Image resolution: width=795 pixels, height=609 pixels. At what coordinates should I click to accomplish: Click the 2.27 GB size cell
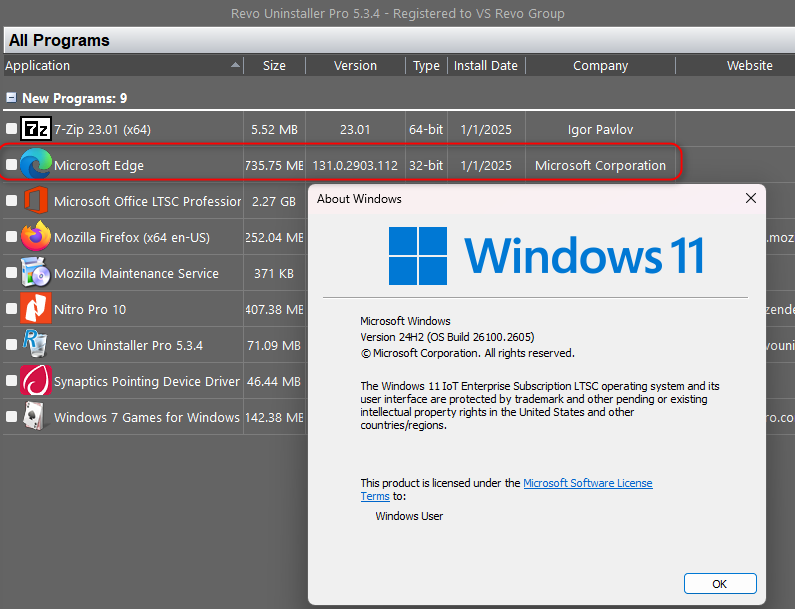(x=274, y=201)
